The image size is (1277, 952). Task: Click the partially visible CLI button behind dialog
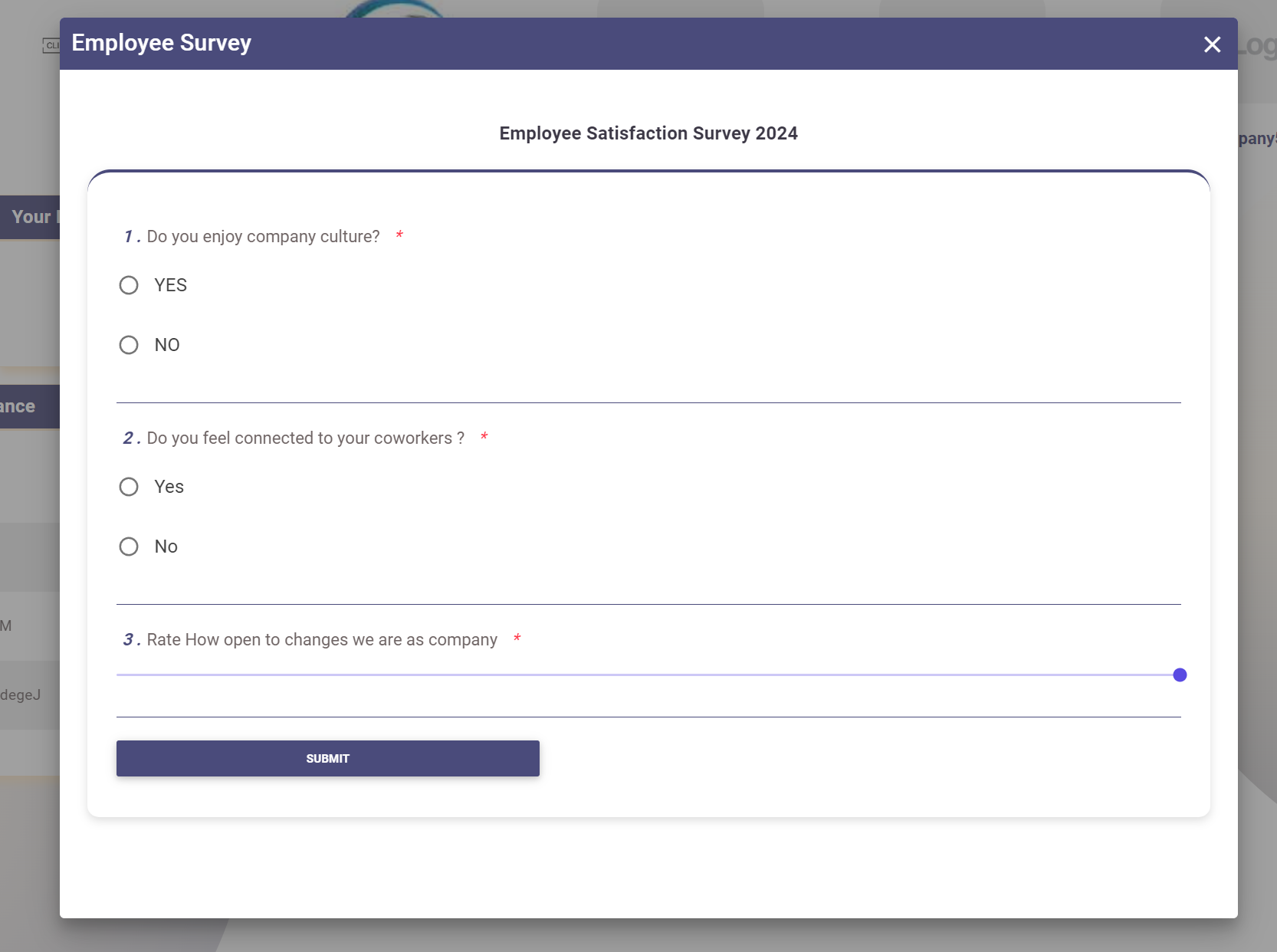(x=54, y=46)
